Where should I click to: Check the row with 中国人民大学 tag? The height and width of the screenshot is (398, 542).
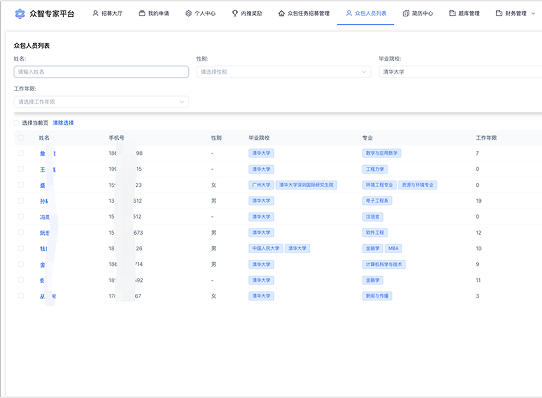click(x=21, y=248)
